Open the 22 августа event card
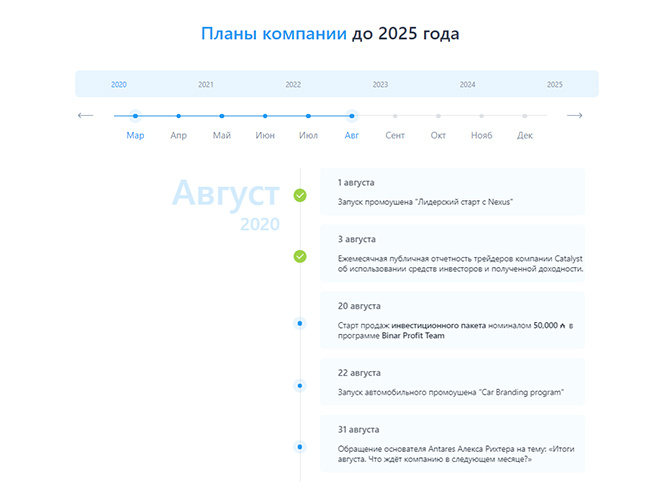Image resolution: width=668 pixels, height=503 pixels. point(452,382)
